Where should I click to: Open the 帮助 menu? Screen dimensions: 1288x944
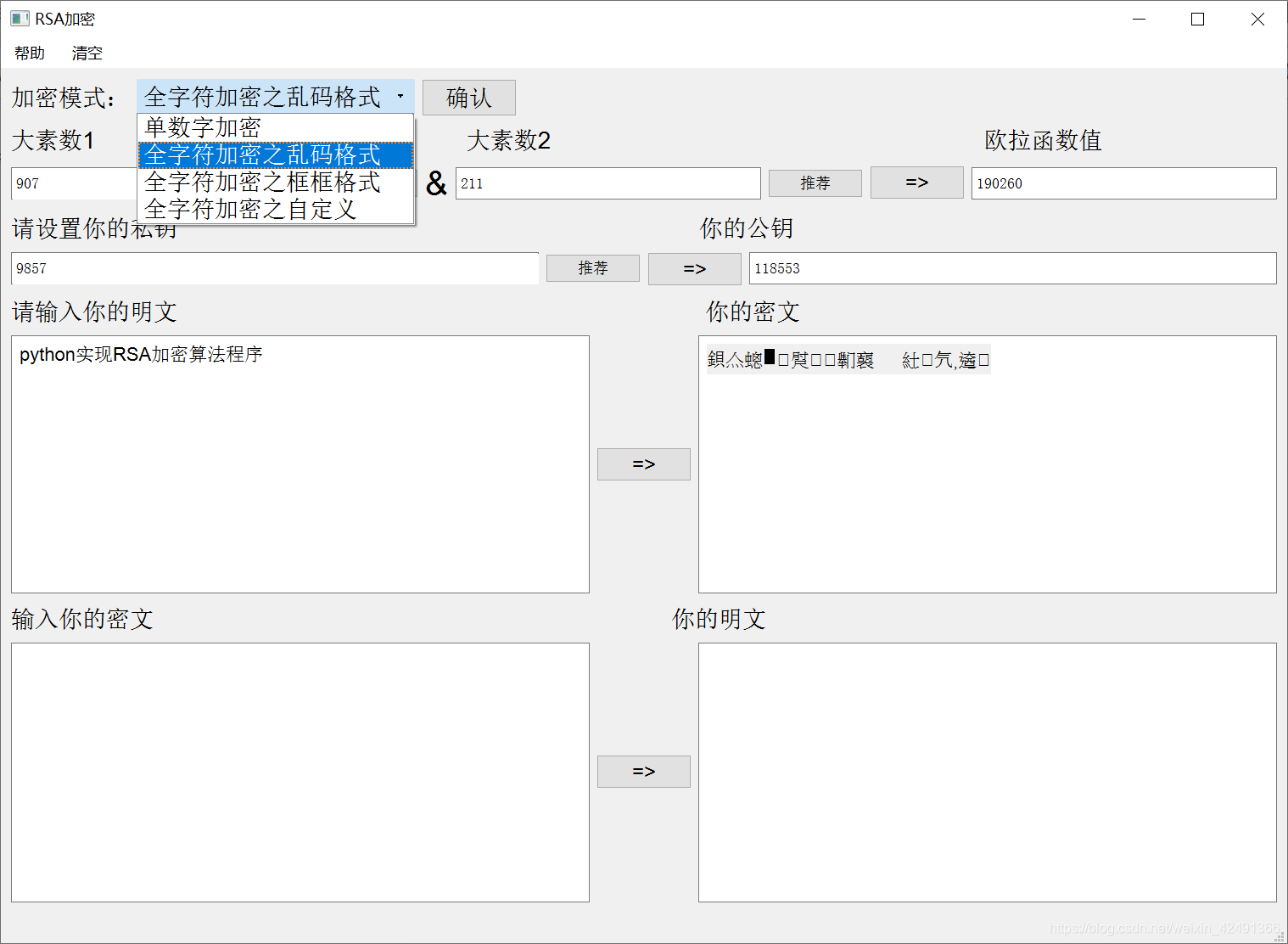[30, 53]
